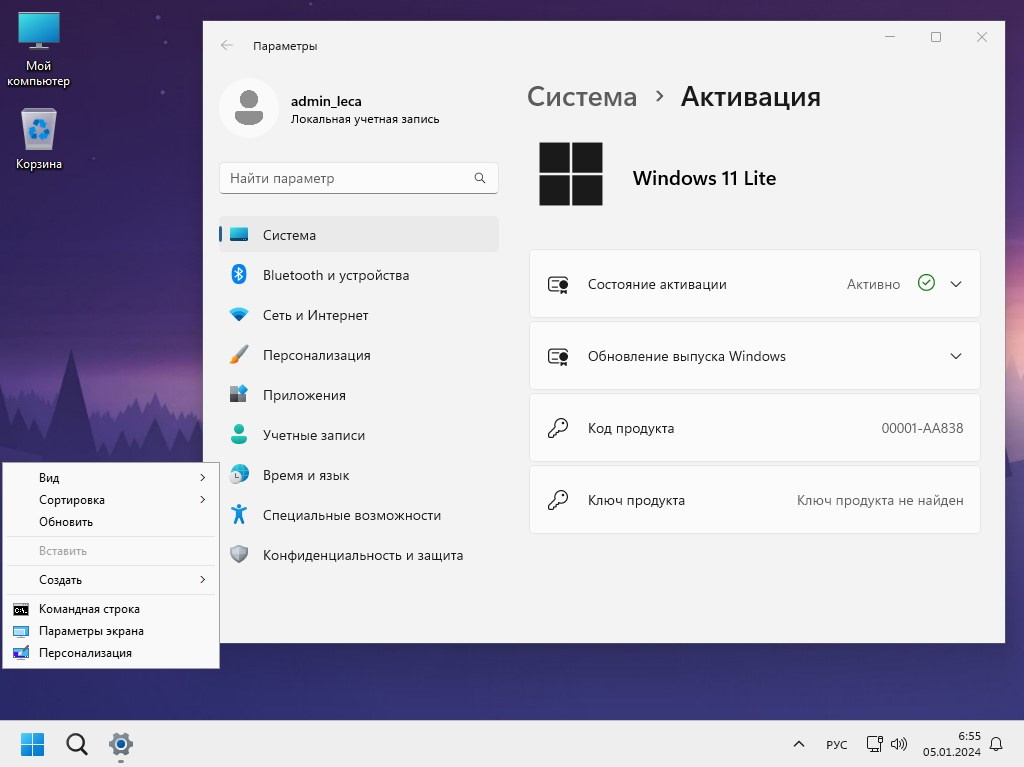The image size is (1024, 767).
Task: Select the Network and Internet wifi icon
Action: coord(239,315)
